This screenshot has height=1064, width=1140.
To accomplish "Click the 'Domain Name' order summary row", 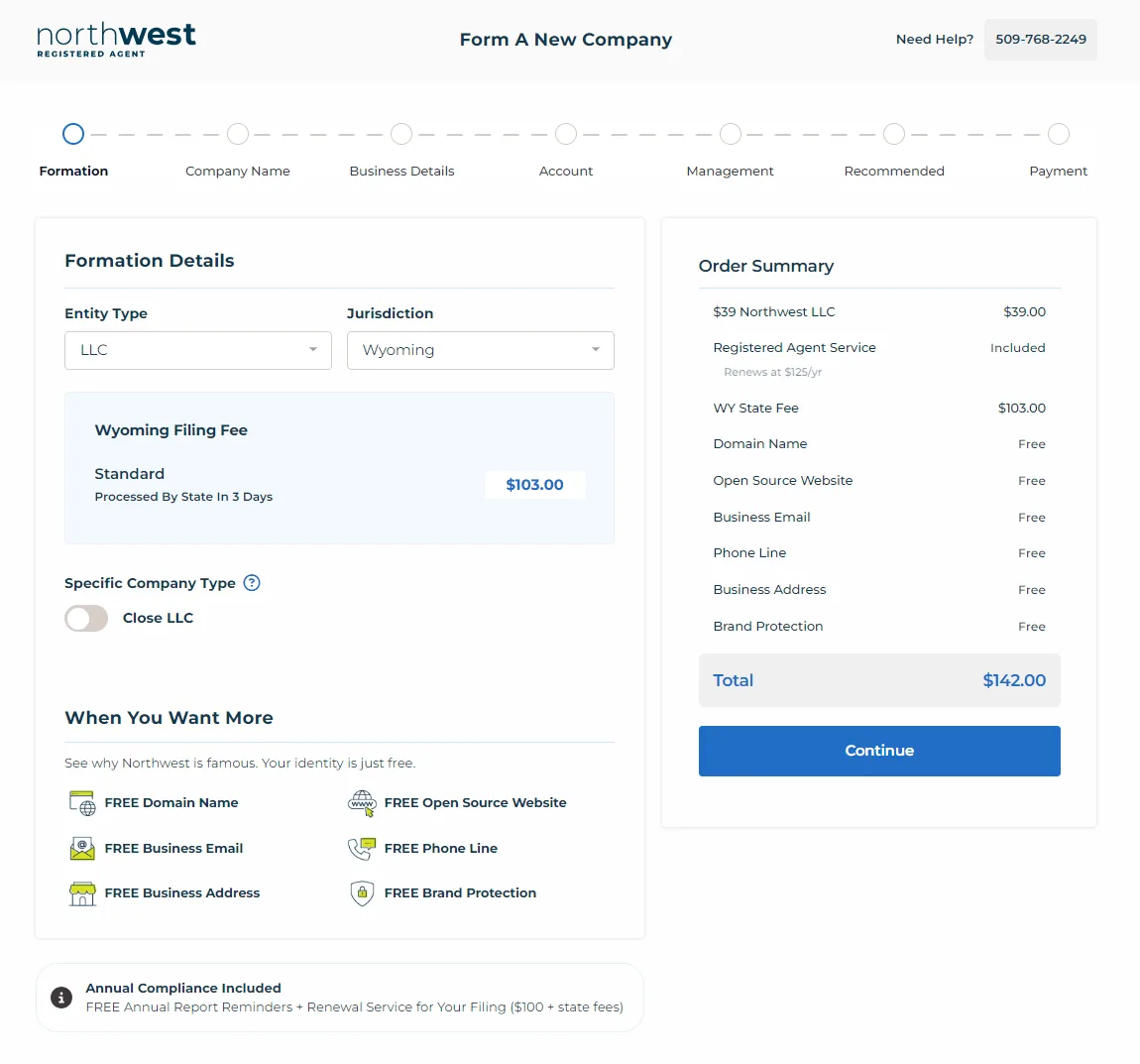I will click(x=879, y=444).
